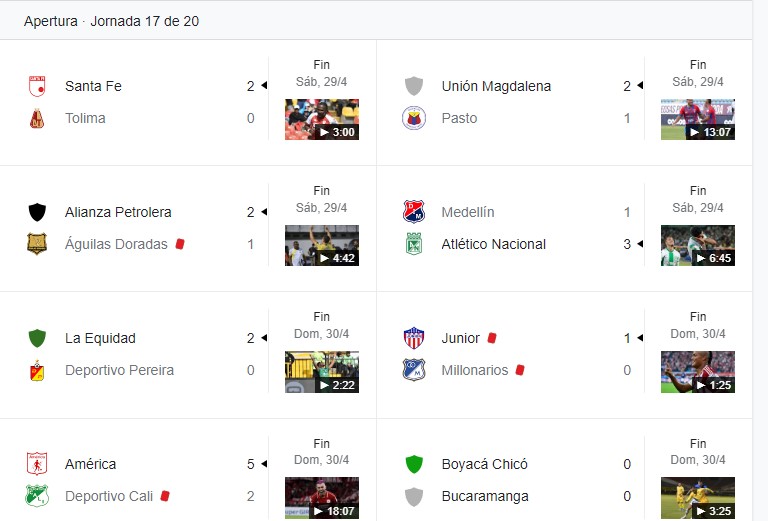Play the 13:07 Unión Magdalena match video
Screen dimensions: 768x521
(x=698, y=119)
